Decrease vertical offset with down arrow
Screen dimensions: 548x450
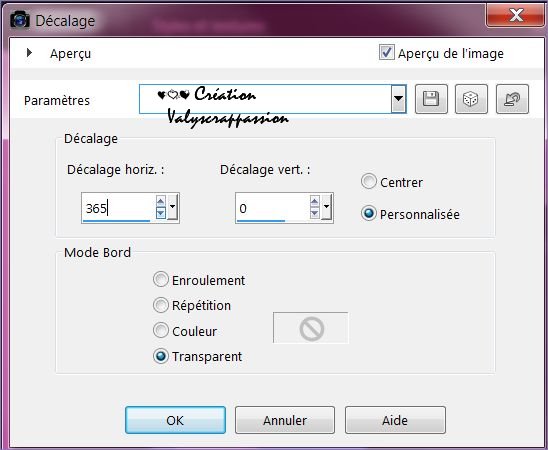[x=315, y=212]
